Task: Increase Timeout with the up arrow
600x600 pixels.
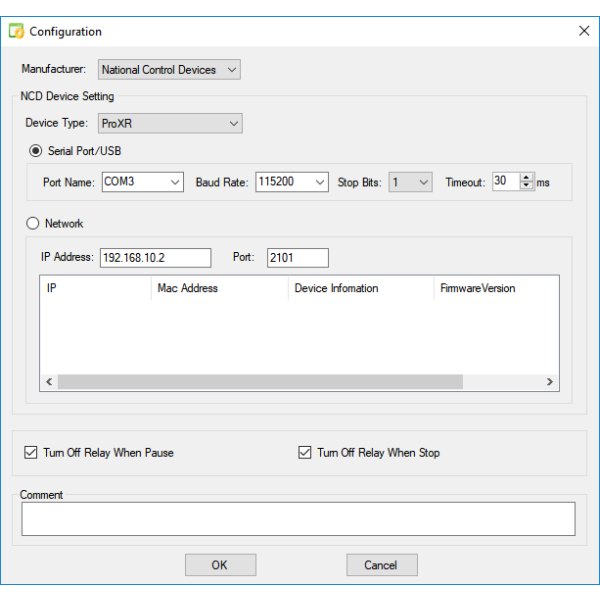Action: point(527,178)
